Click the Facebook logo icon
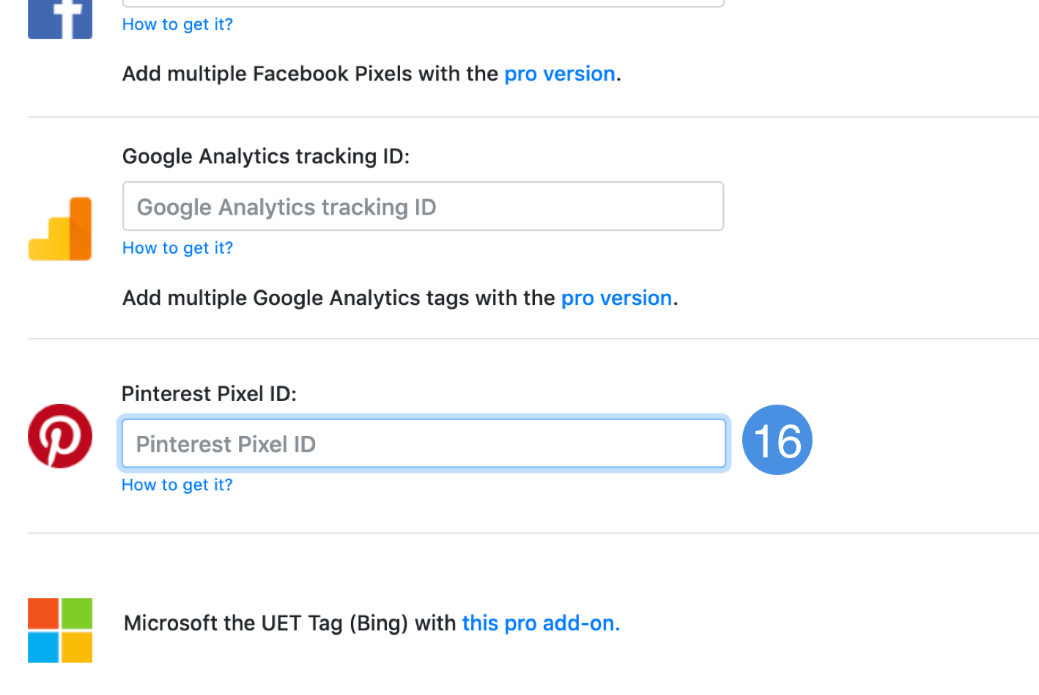 point(60,18)
